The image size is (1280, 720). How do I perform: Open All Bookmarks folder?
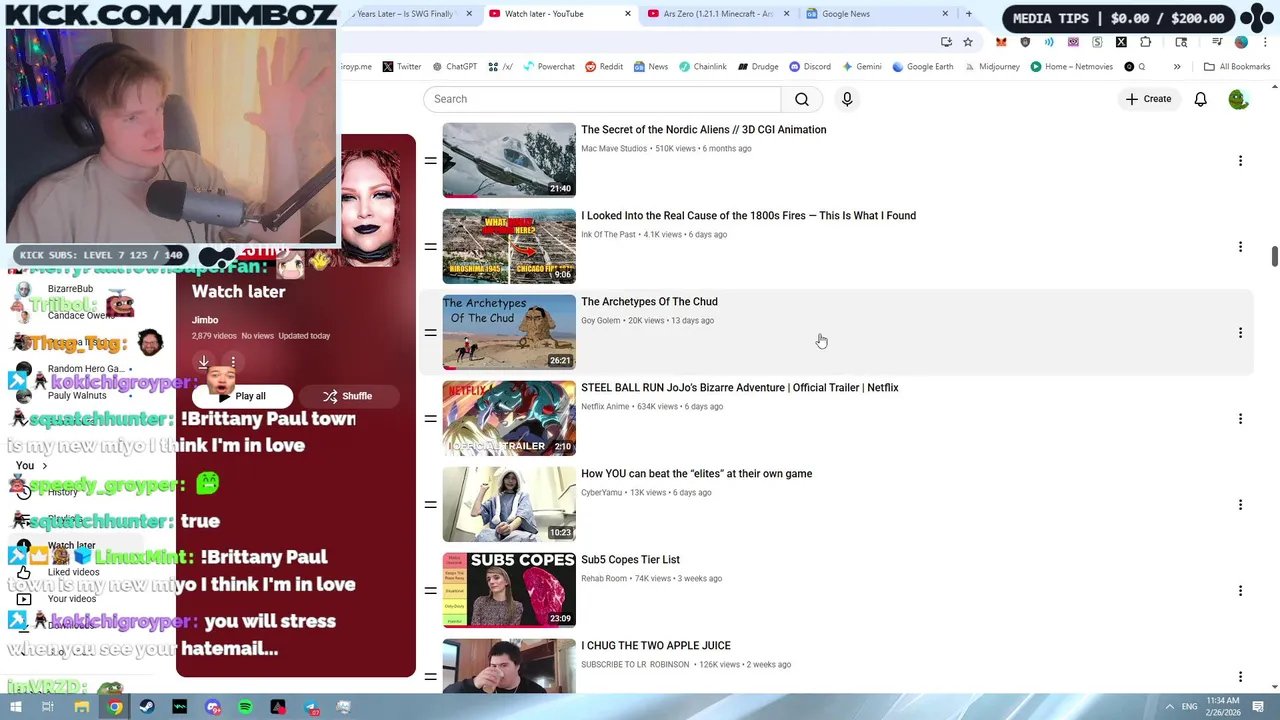tap(1237, 67)
